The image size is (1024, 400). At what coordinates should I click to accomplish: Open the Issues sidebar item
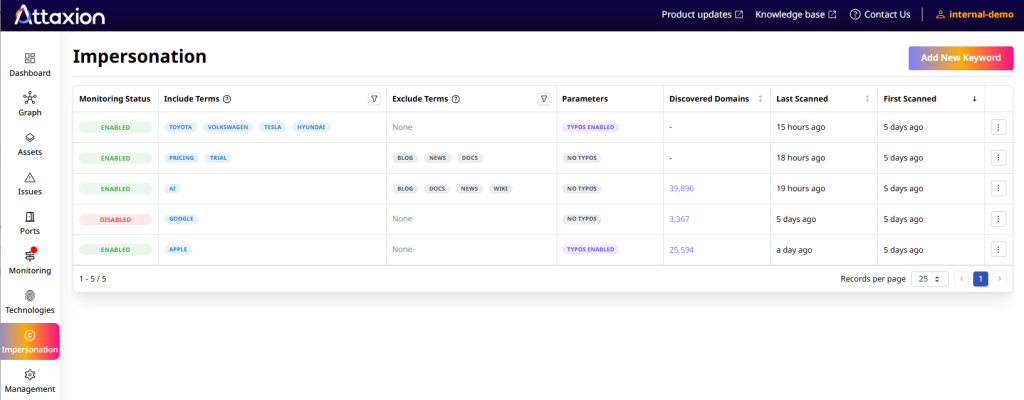tap(29, 184)
